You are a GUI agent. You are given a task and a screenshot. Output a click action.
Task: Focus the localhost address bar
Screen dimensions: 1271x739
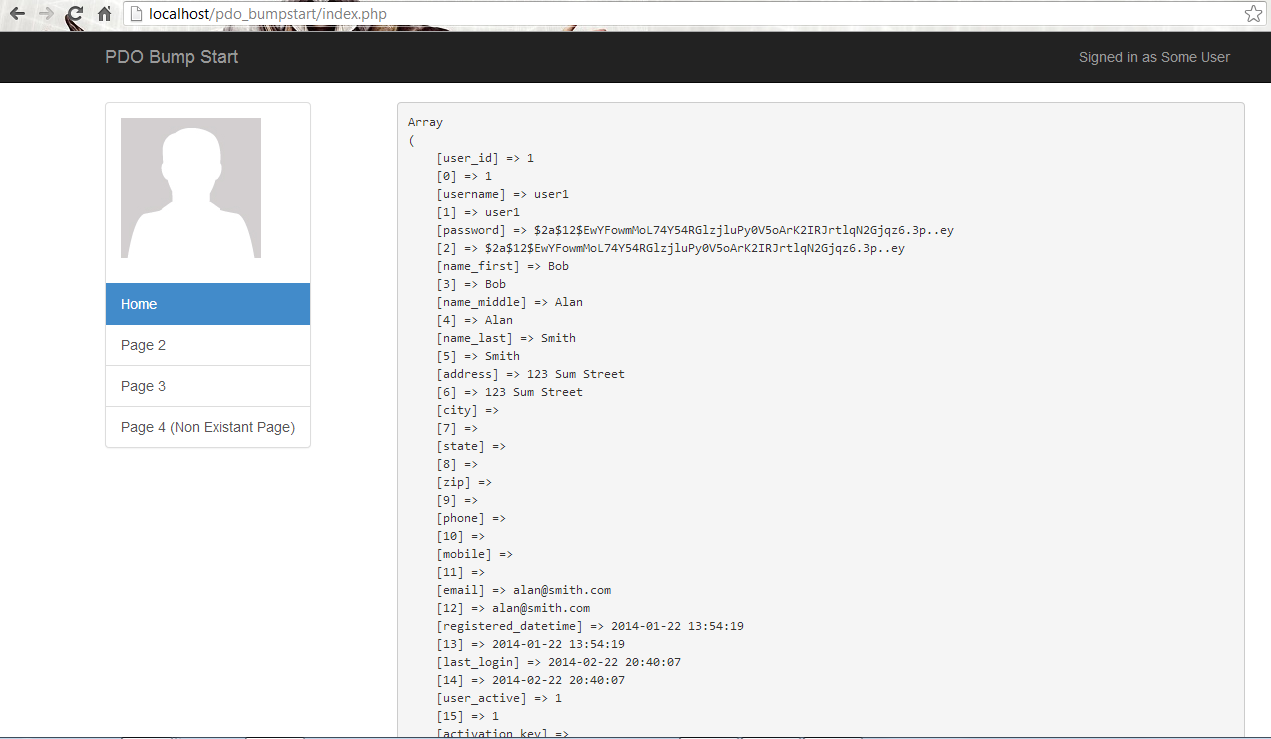pos(695,14)
